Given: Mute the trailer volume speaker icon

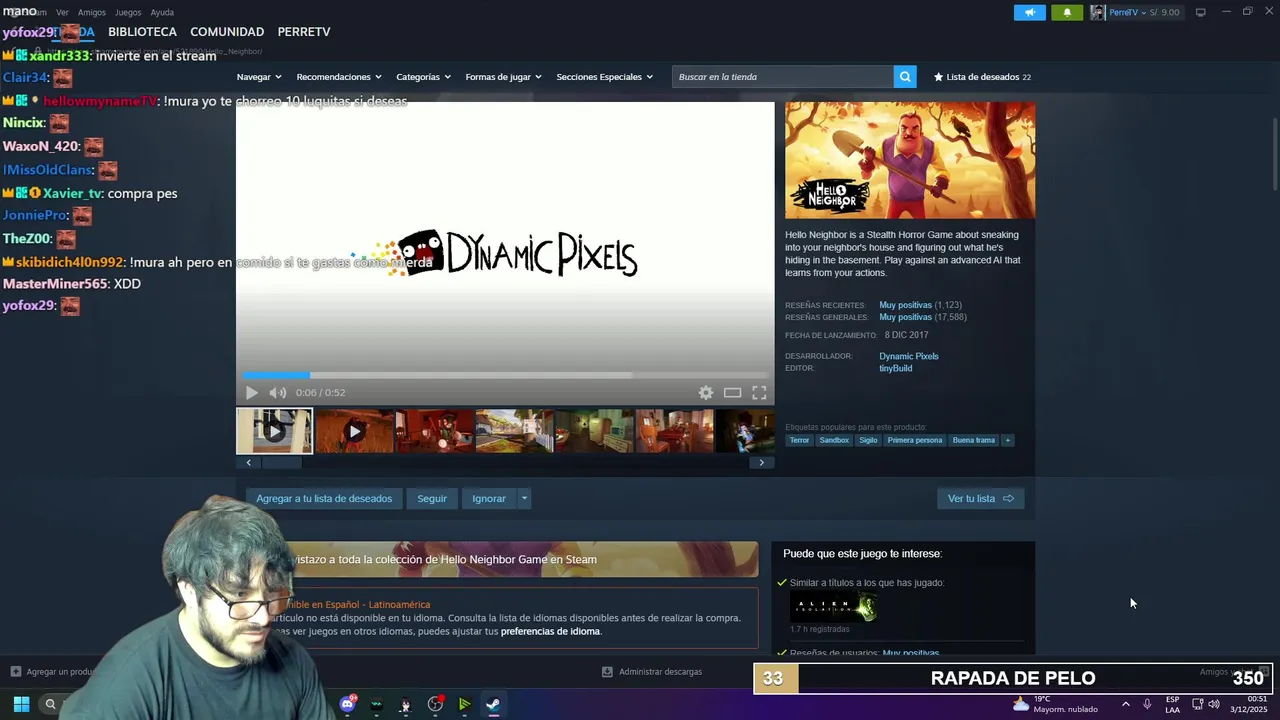Looking at the screenshot, I should (278, 393).
